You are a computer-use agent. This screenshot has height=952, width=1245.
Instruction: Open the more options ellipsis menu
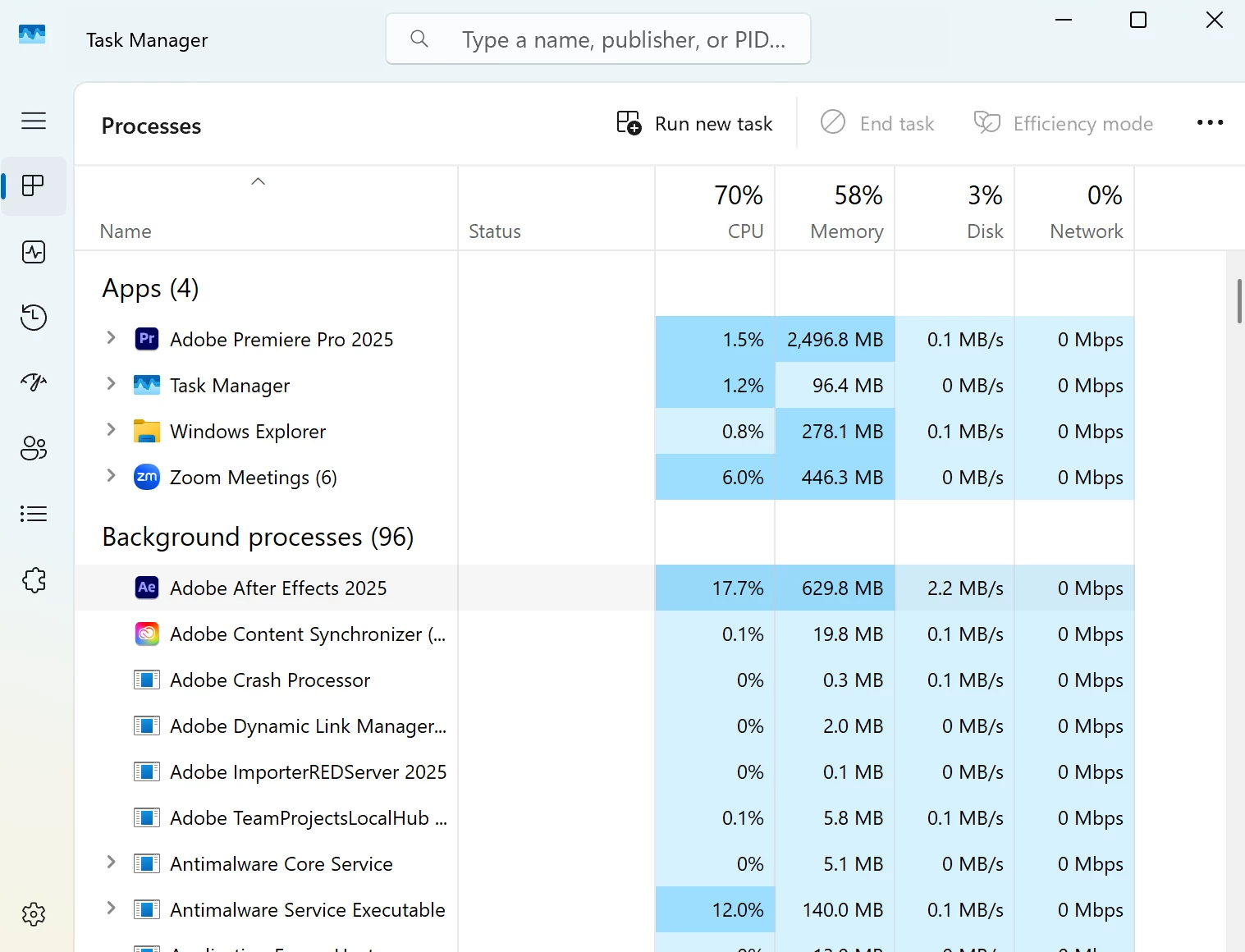(x=1210, y=123)
